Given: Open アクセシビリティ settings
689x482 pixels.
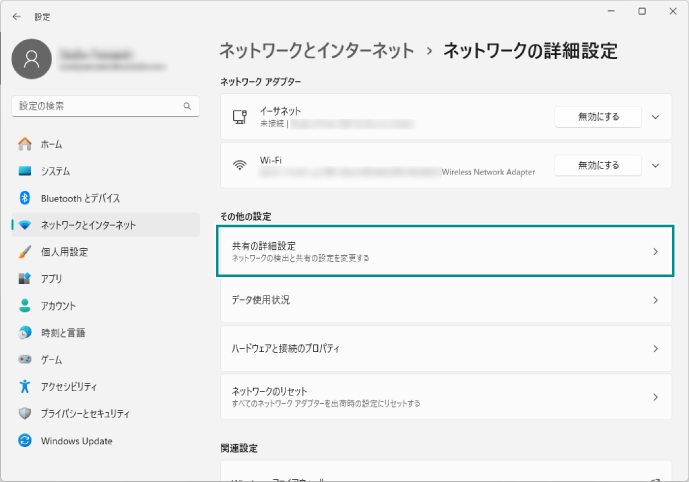Looking at the screenshot, I should [x=68, y=386].
